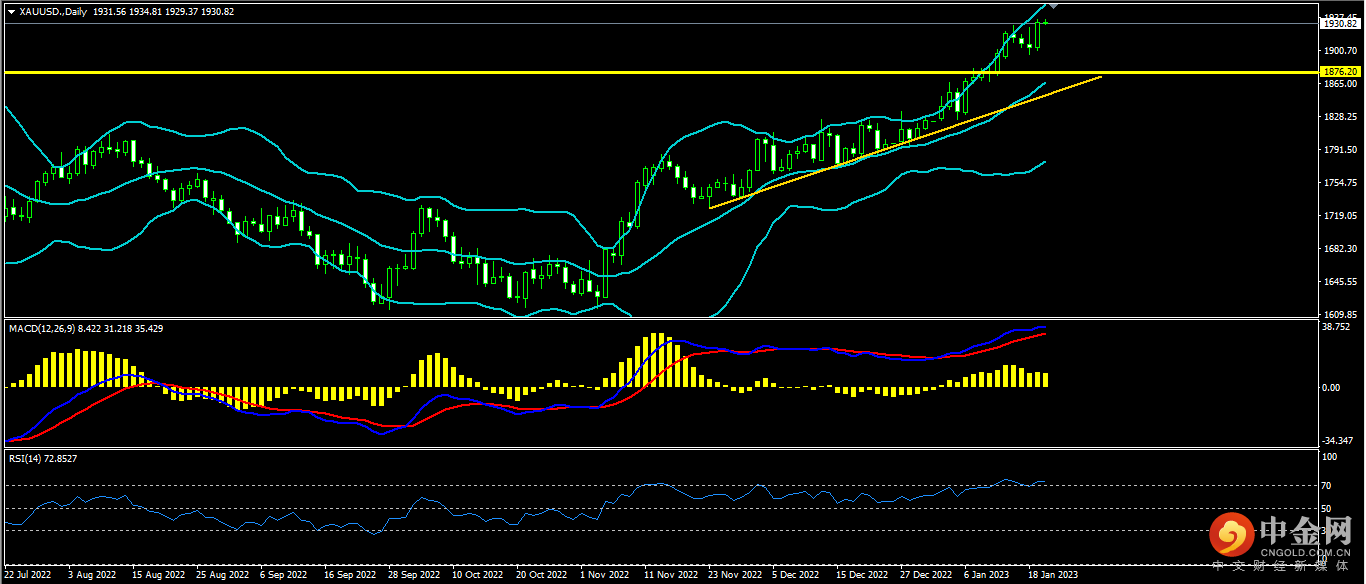Click the 28 Sep 2022 date label
Screen dimensions: 1366x584
[413, 576]
